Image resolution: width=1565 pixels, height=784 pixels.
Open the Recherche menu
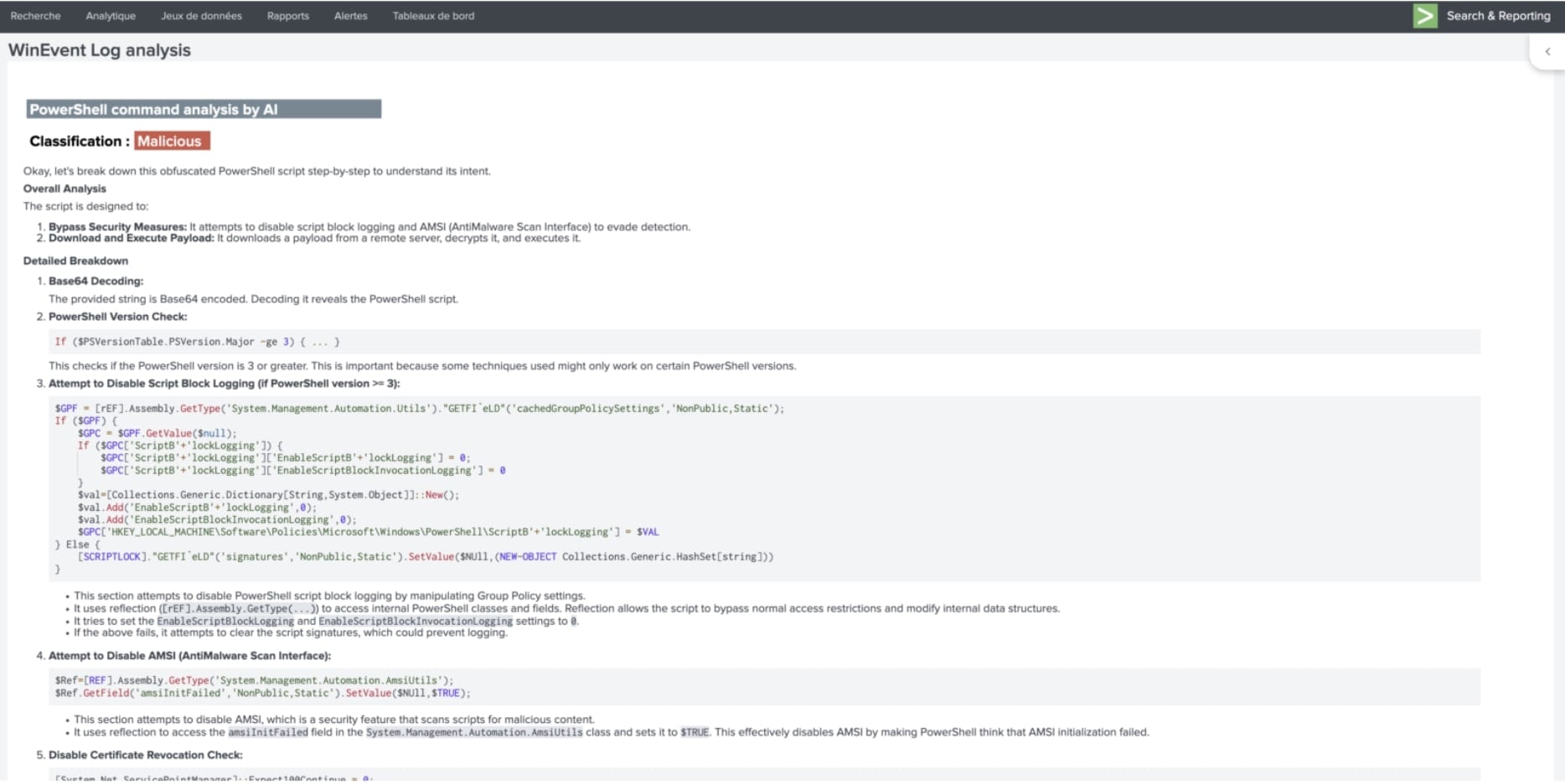tap(35, 16)
